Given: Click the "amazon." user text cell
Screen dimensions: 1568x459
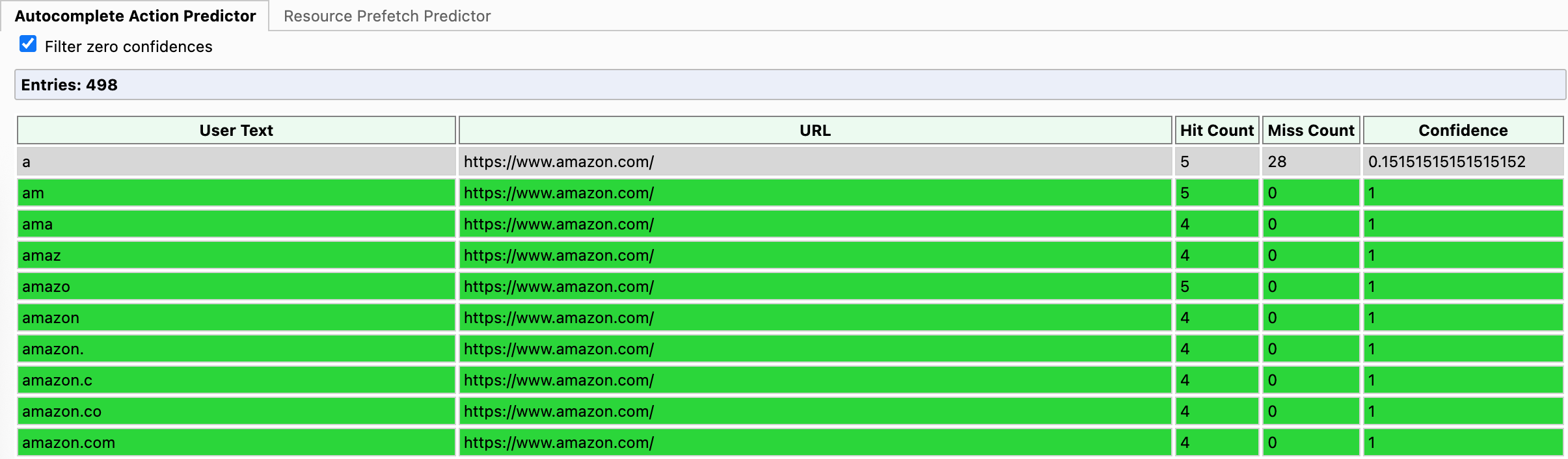Looking at the screenshot, I should (236, 348).
